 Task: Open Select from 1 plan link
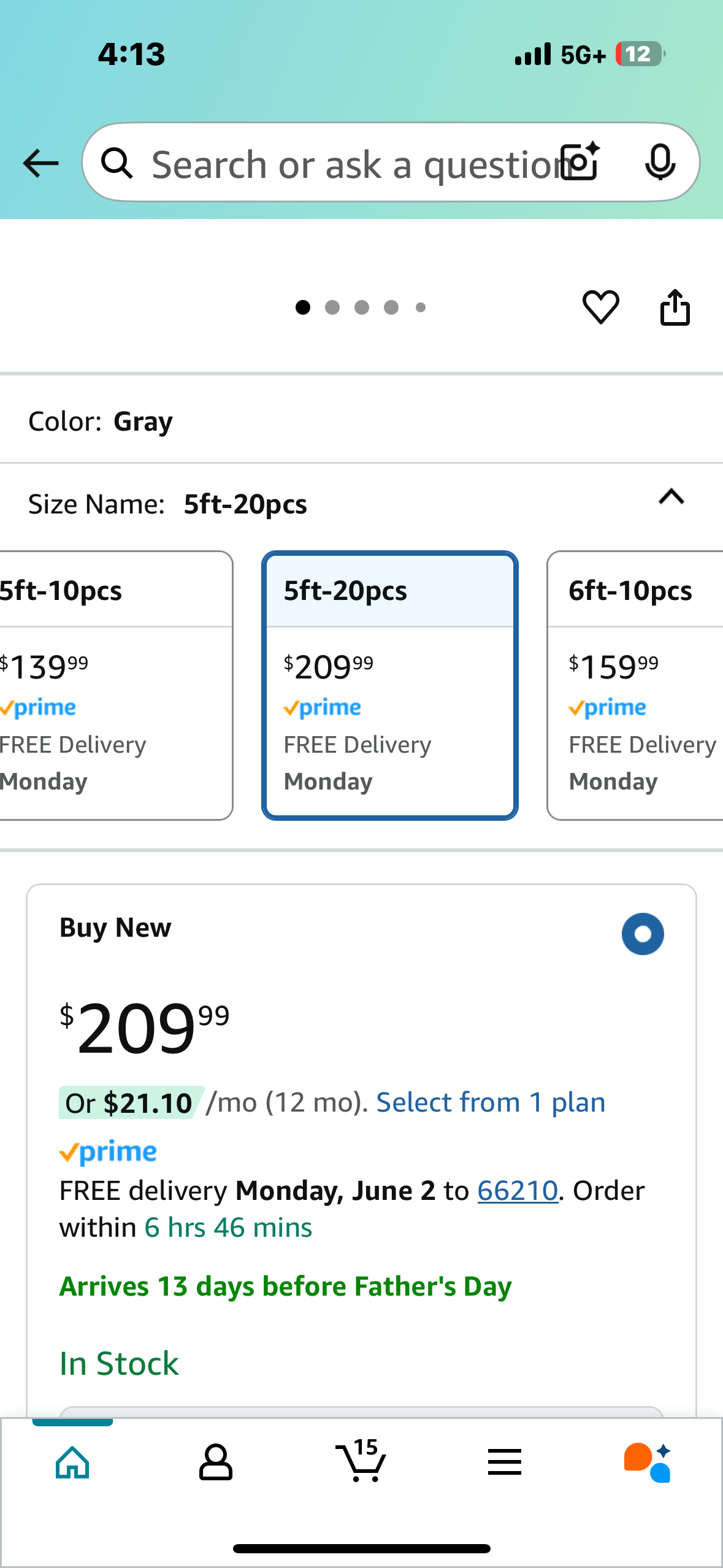491,1102
